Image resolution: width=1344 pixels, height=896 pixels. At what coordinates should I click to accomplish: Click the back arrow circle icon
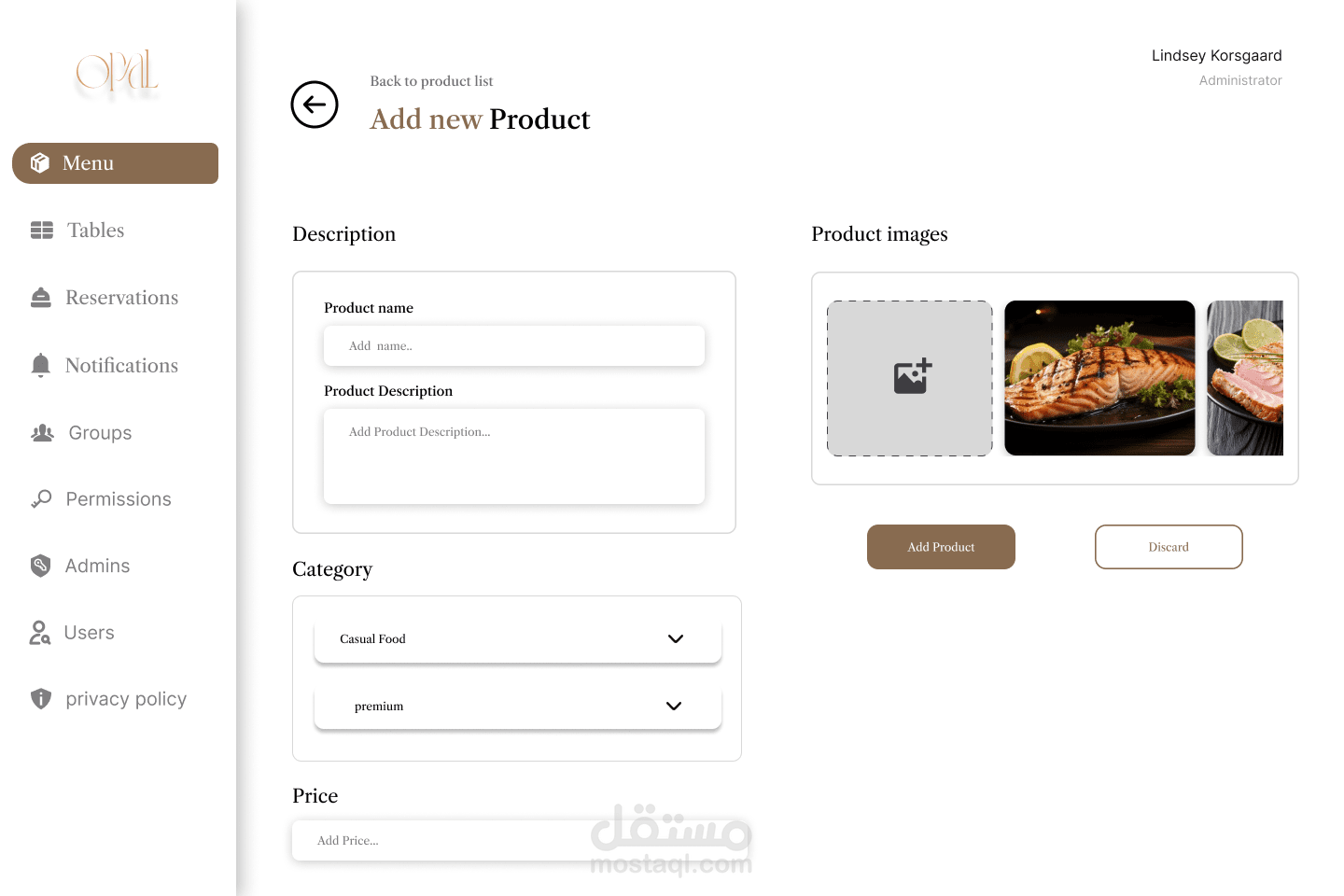[315, 105]
